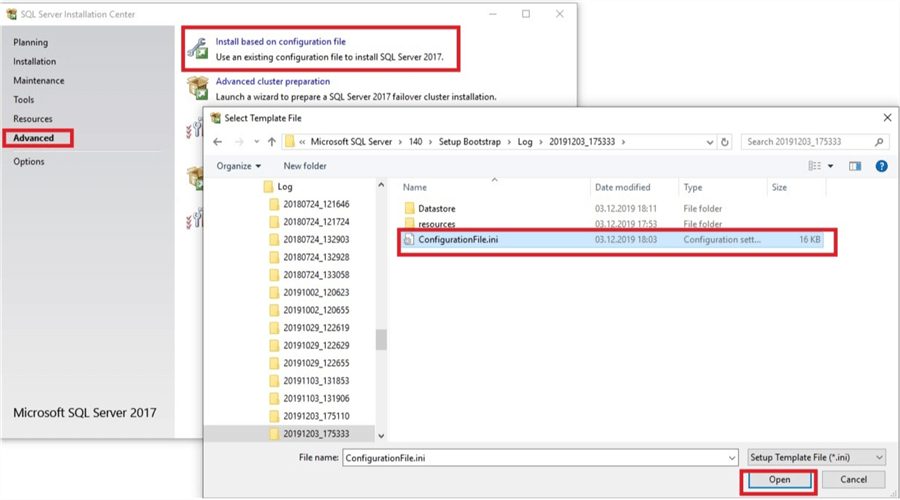Open the recent locations chevron
Image resolution: width=900 pixels, height=500 pixels.
point(257,142)
